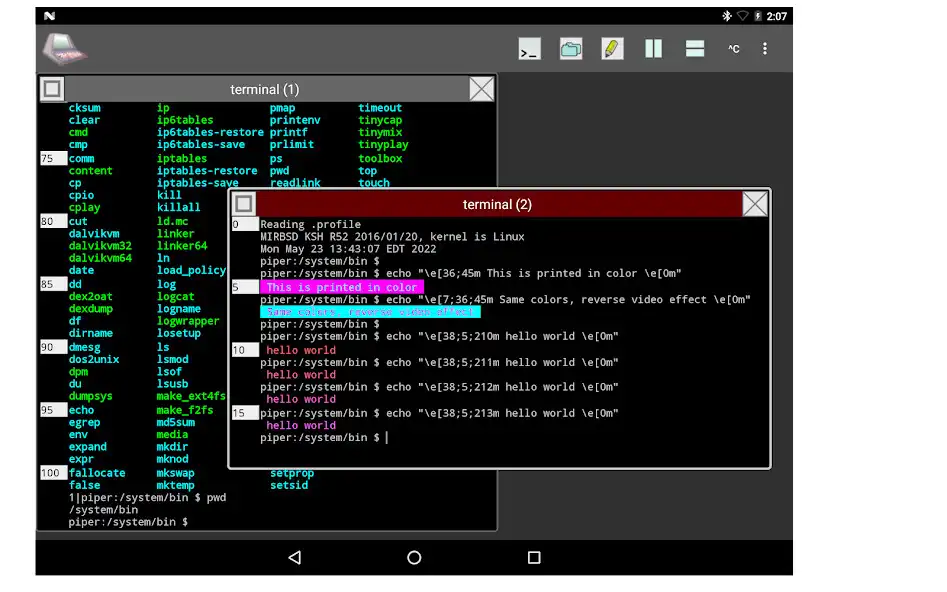Viewport: 947px width, 592px height.
Task: Send Ctrl-C with the ^C button
Action: tap(733, 49)
